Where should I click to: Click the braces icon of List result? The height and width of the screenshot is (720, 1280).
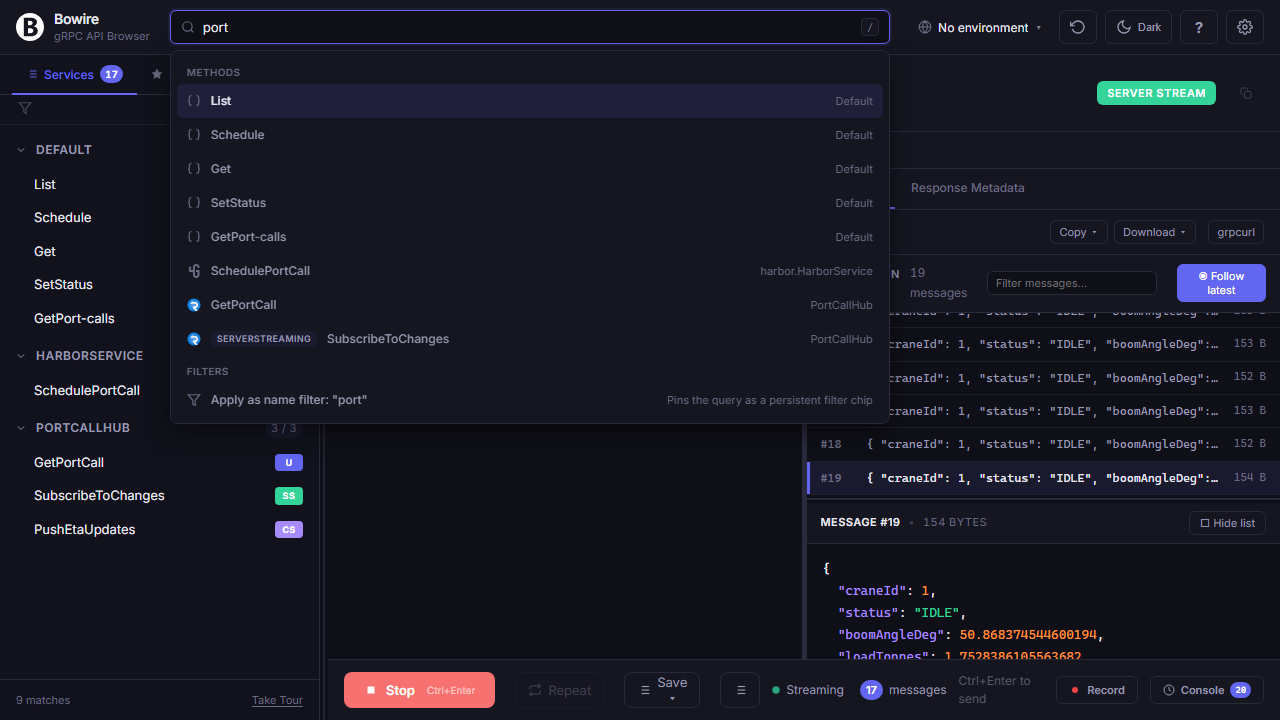194,101
